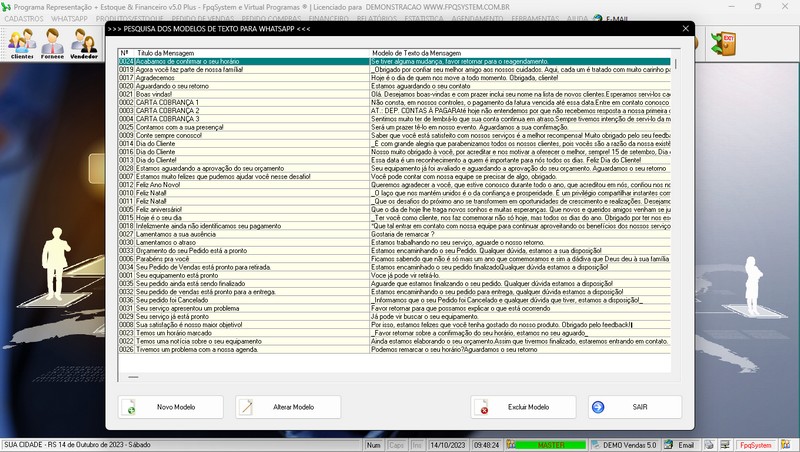This screenshot has height=452, width=800.
Task: Open the FINANCEIRO menu
Action: coord(329,19)
